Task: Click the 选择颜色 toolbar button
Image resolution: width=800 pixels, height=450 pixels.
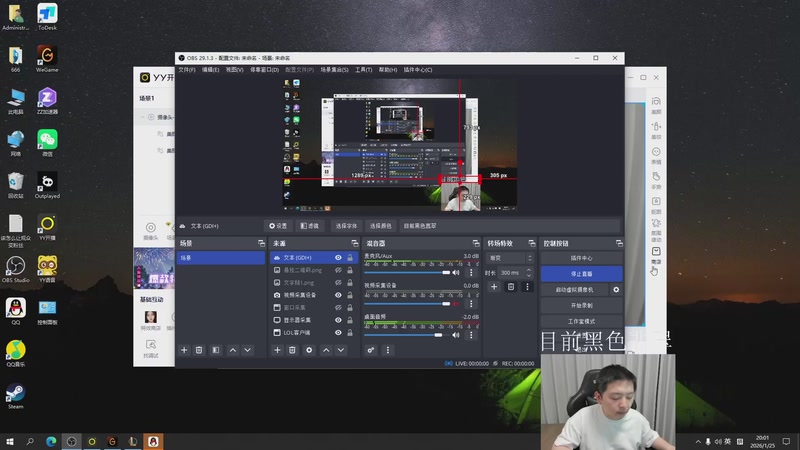Action: pos(381,226)
